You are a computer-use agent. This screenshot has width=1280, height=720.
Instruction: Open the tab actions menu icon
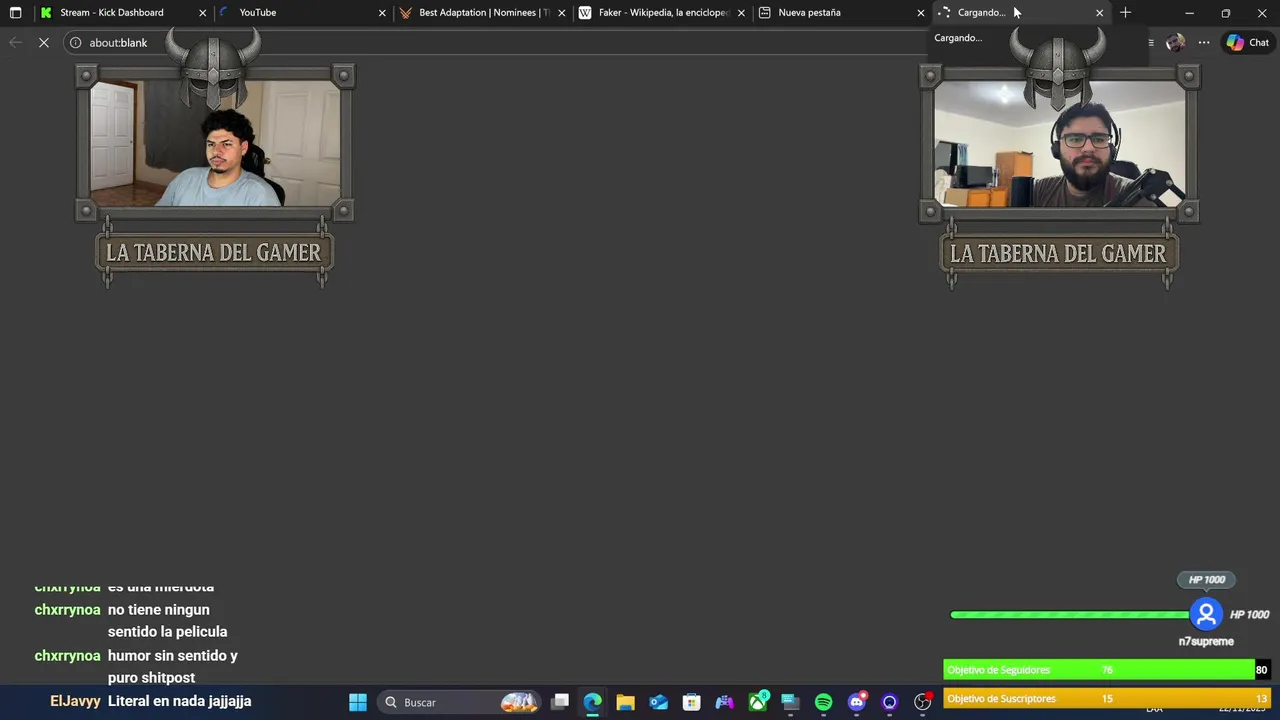pyautogui.click(x=15, y=13)
